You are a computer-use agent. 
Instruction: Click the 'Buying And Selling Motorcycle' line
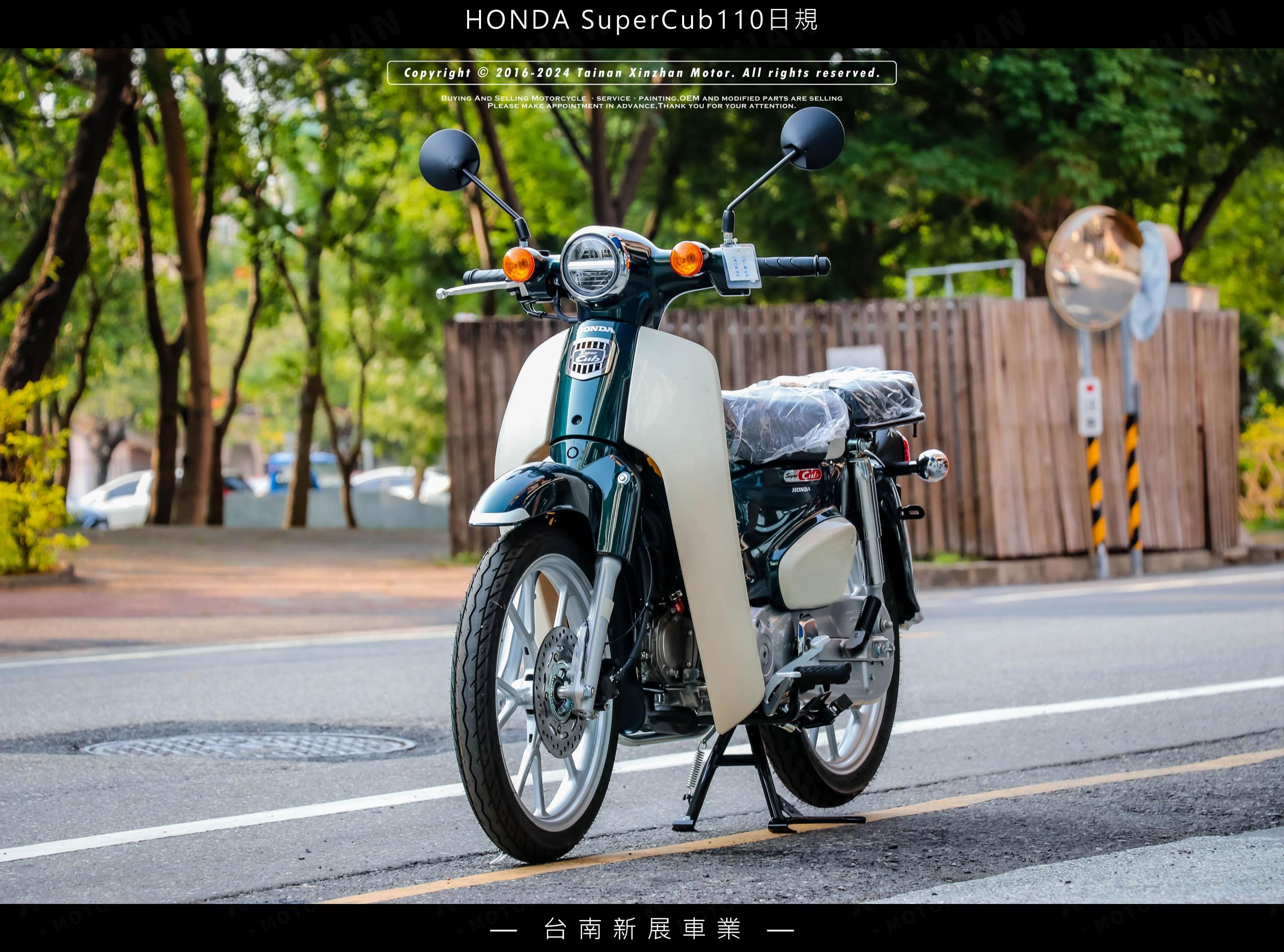click(642, 98)
